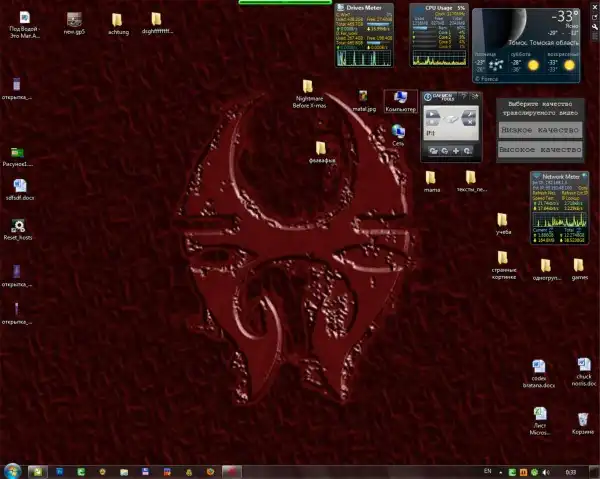Screen dimensions: 600x479
Task: Open the Компьютер desktop icon
Action: 399,98
